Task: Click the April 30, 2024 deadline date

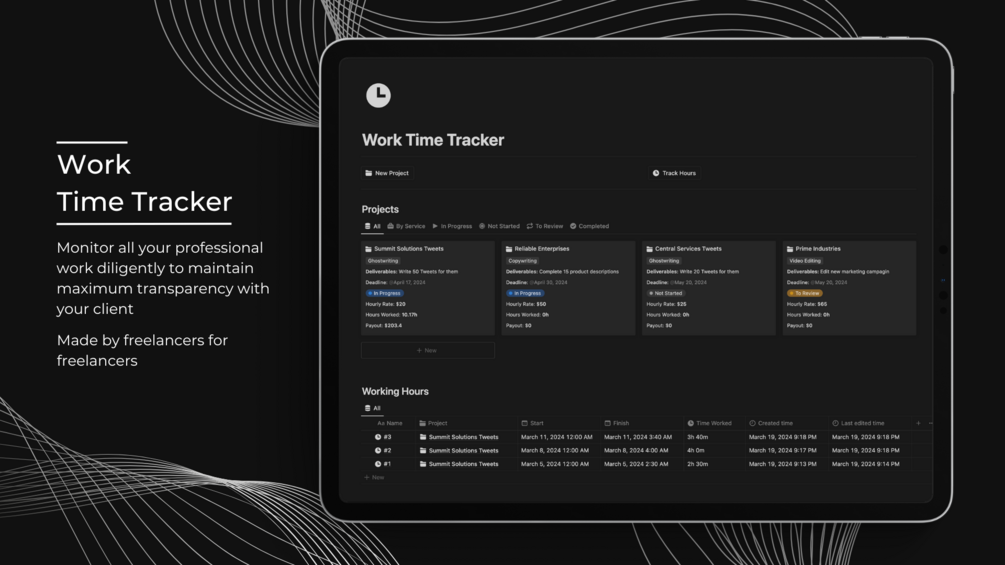Action: [549, 282]
